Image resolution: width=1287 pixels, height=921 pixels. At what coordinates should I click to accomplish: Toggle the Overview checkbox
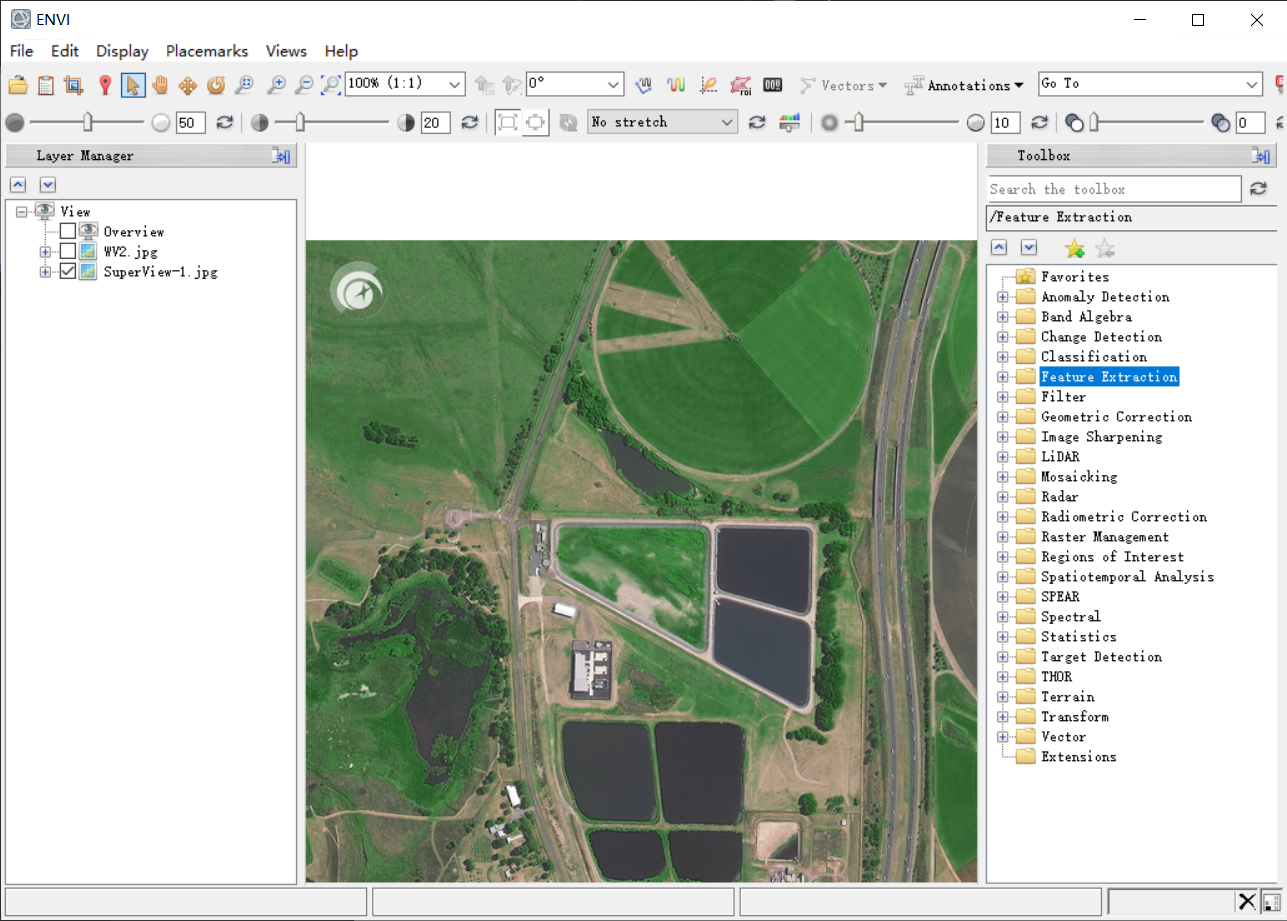68,231
